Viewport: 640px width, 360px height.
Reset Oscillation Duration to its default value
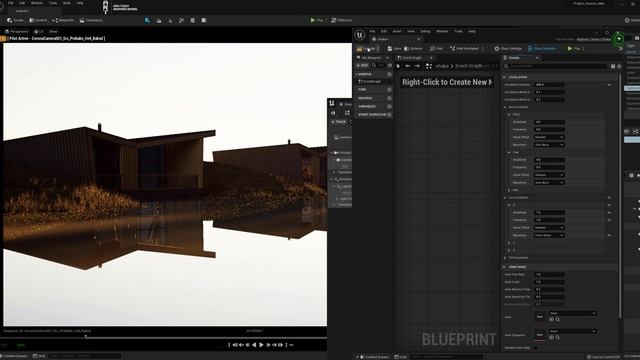coord(609,85)
